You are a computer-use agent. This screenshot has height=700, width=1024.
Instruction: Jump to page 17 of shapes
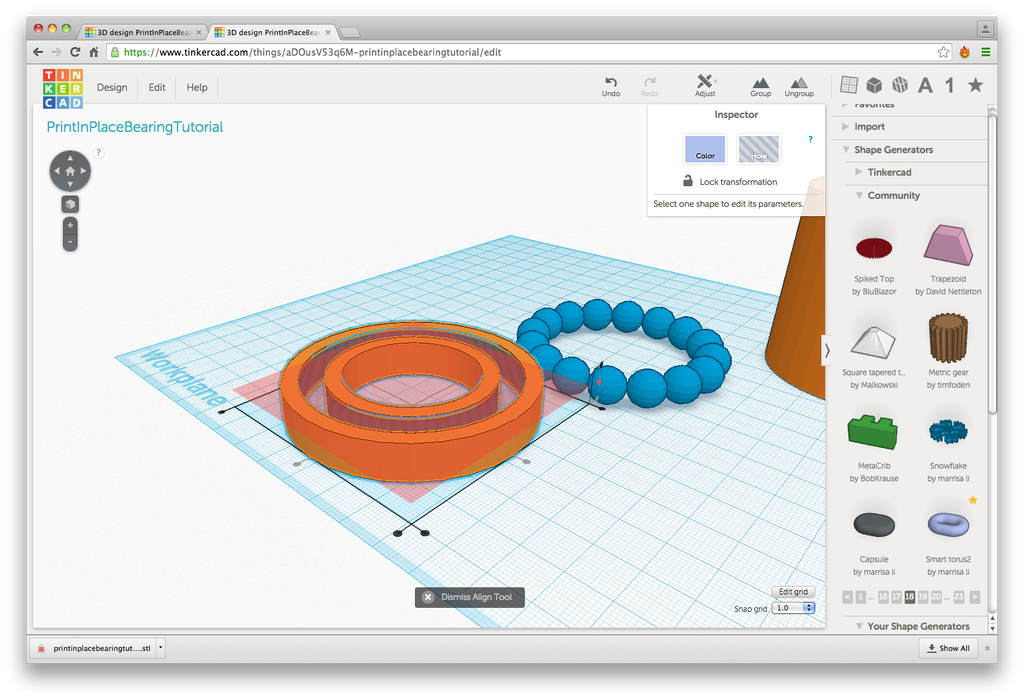tap(896, 597)
